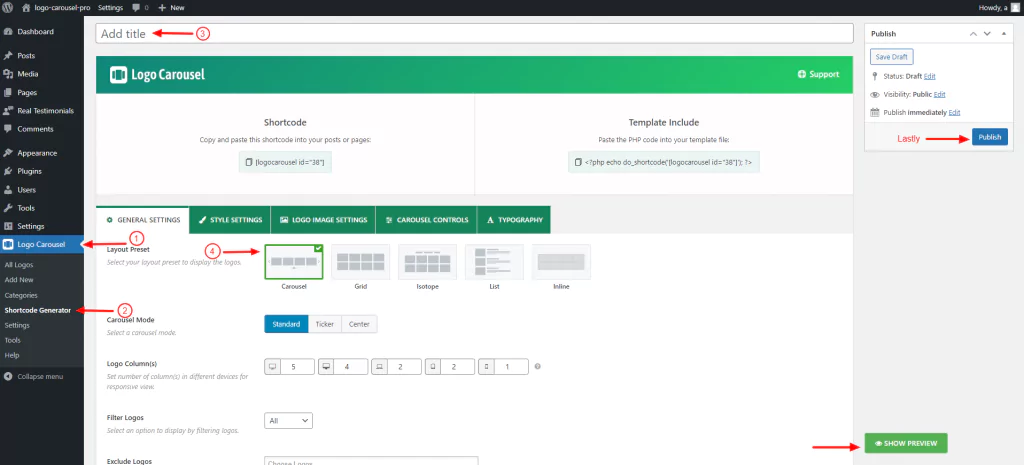Open the Exclude Logos chooser field
This screenshot has width=1024, height=465.
tap(371, 461)
